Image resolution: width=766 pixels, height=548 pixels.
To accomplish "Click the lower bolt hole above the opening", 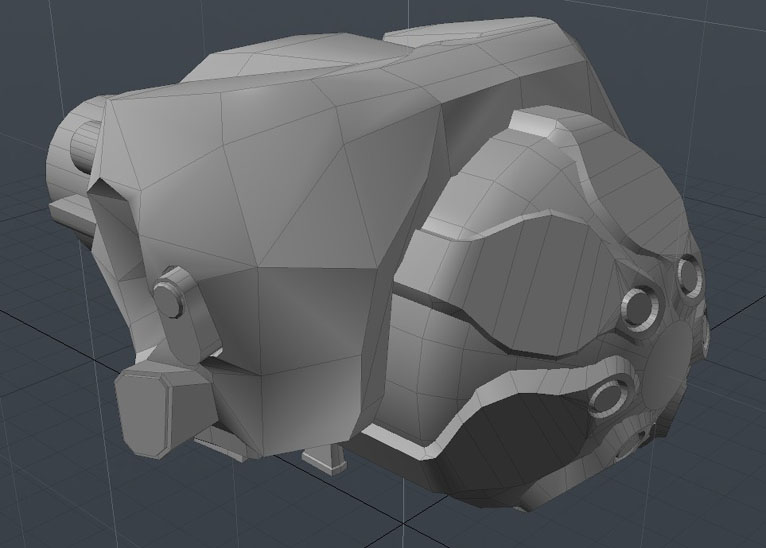I will tap(610, 397).
